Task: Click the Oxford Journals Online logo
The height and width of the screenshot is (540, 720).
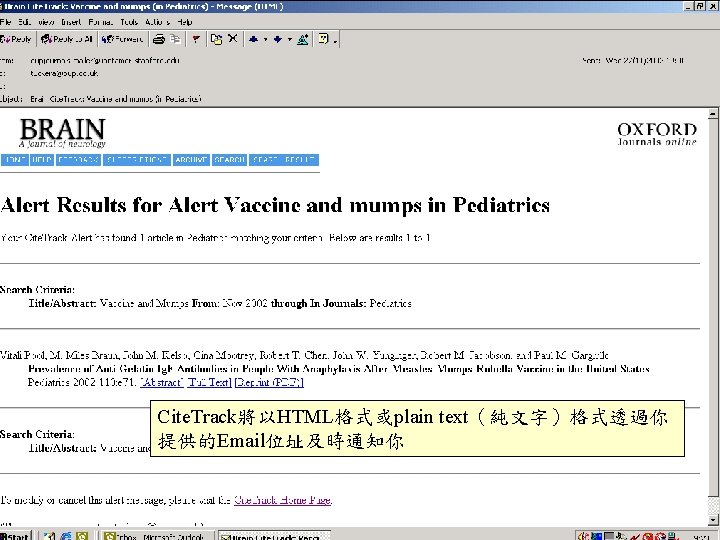Action: pyautogui.click(x=657, y=134)
